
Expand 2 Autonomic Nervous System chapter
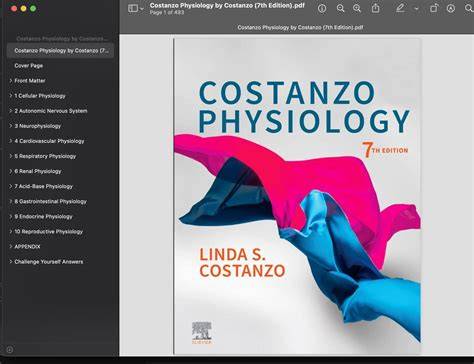click(x=11, y=111)
